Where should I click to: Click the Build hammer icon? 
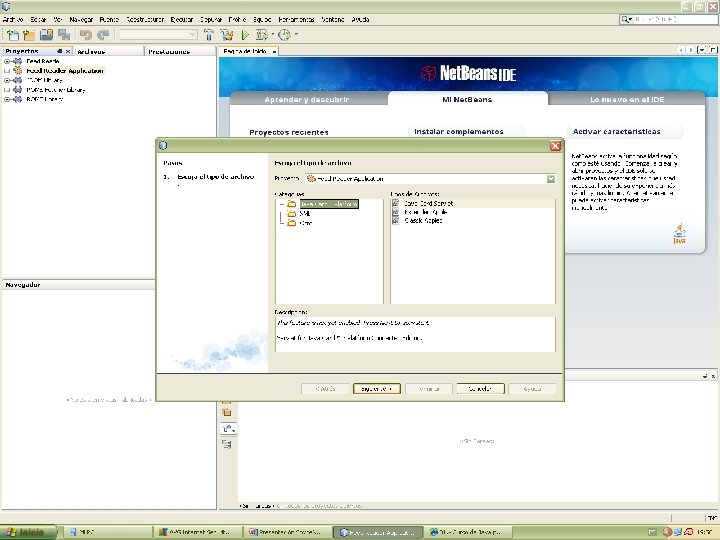pyautogui.click(x=209, y=34)
